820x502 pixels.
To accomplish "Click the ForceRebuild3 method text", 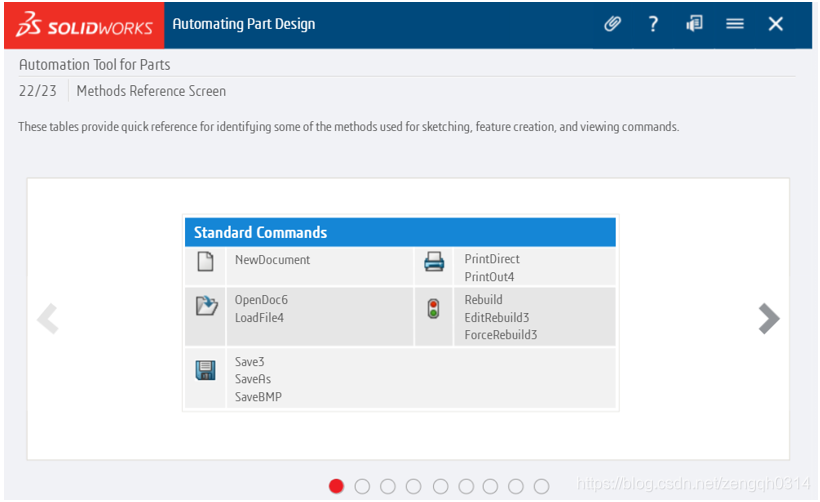I will pyautogui.click(x=501, y=335).
